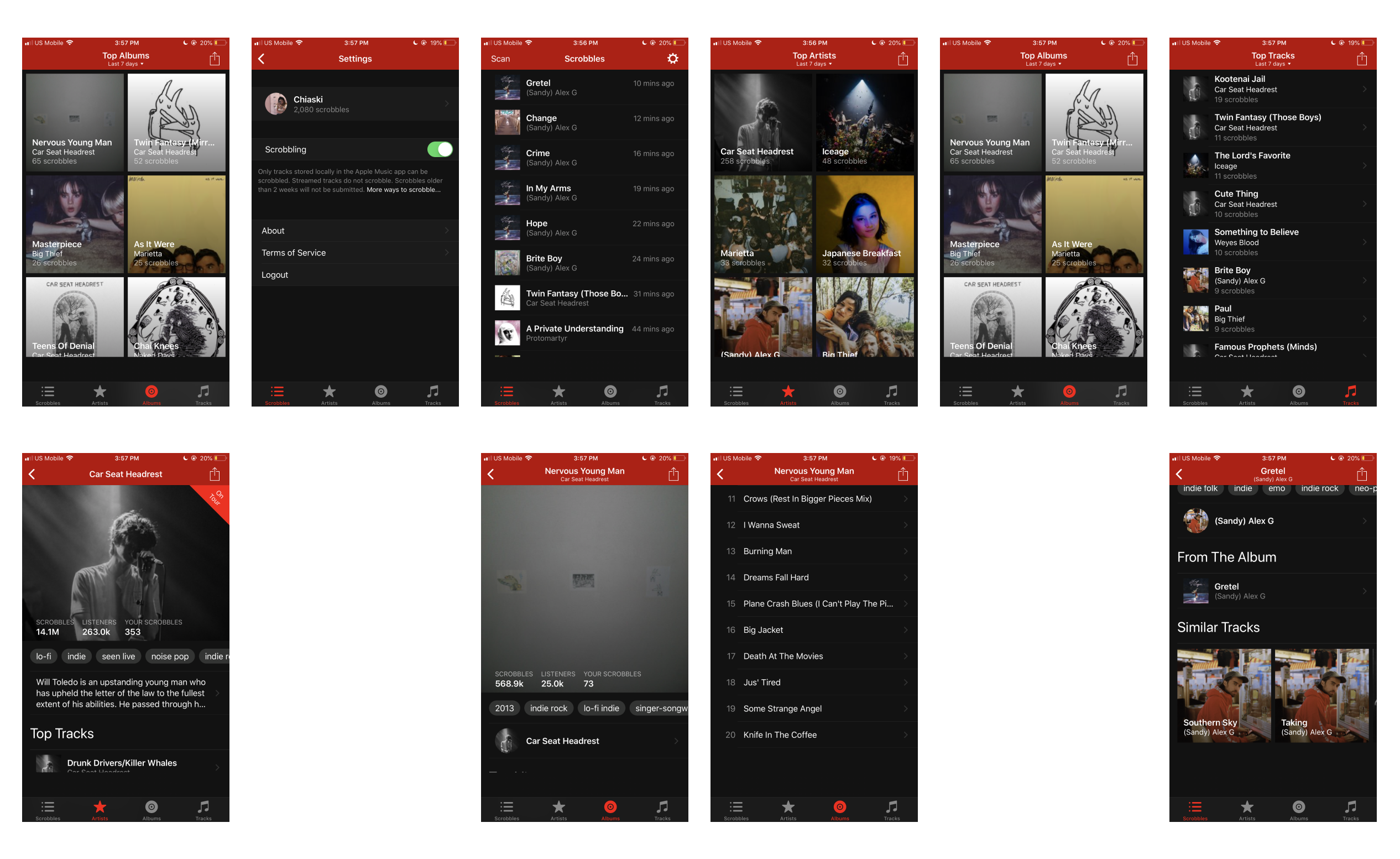The image size is (1400, 859).
Task: Open the Taking similar track tile
Action: tap(1321, 695)
